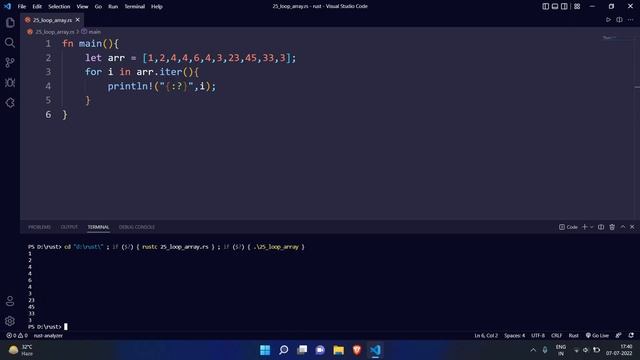Switch to the Problems tab
The height and width of the screenshot is (360, 640).
[39, 227]
